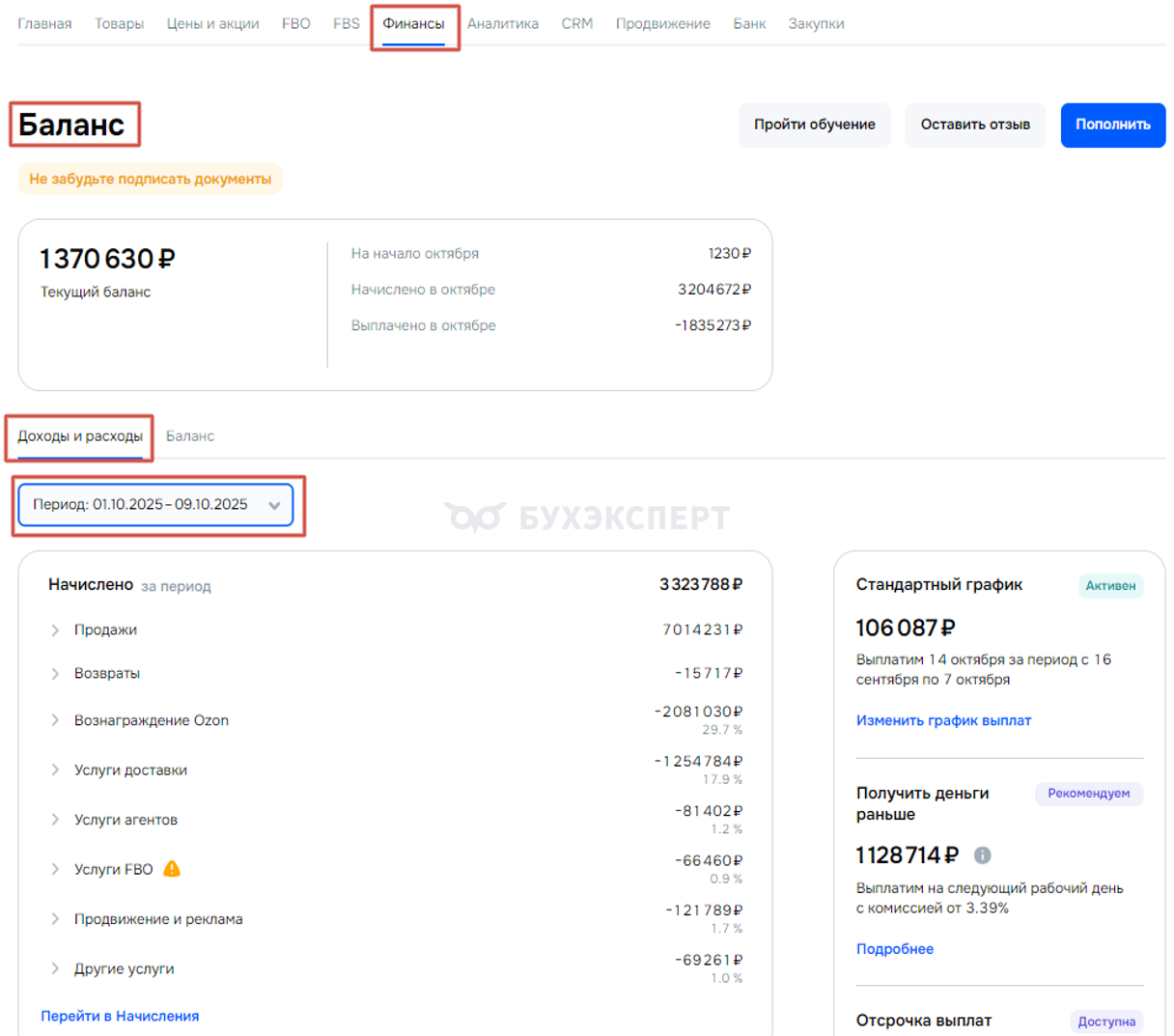1174x1036 pixels.
Task: Expand the Продвижение и реклама row
Action: tap(55, 919)
